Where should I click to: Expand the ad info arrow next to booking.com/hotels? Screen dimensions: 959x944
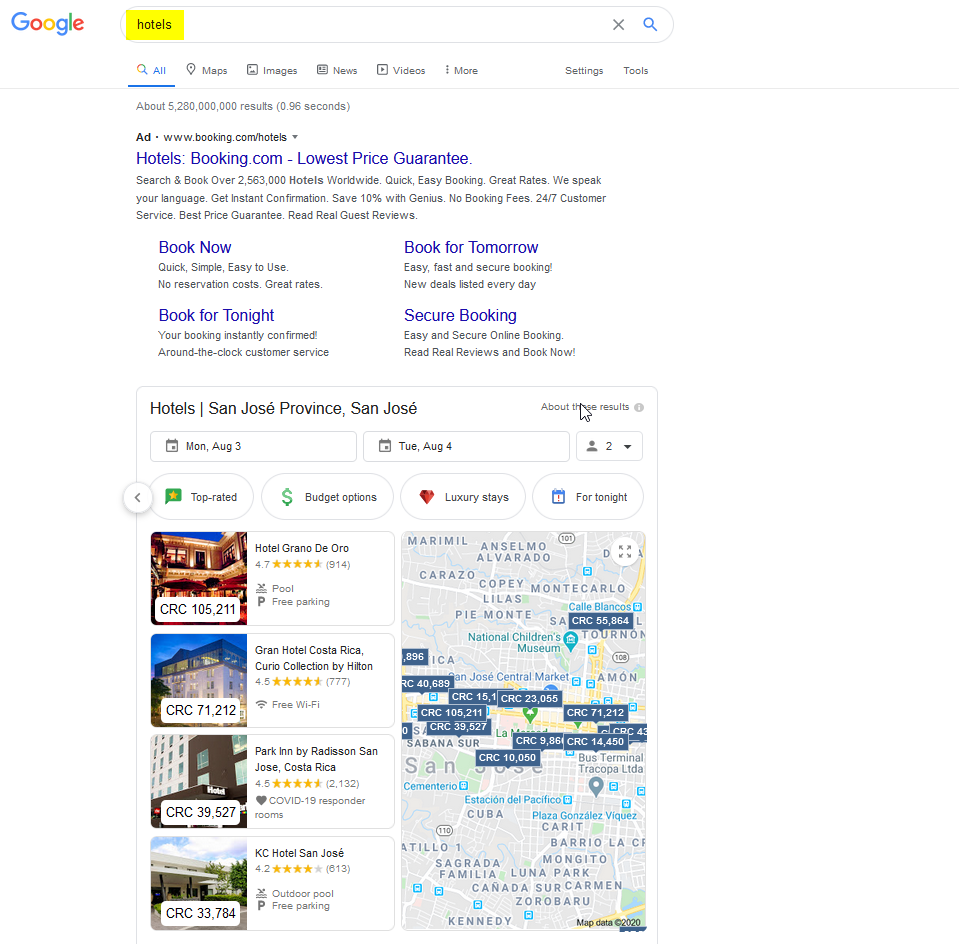(x=295, y=137)
